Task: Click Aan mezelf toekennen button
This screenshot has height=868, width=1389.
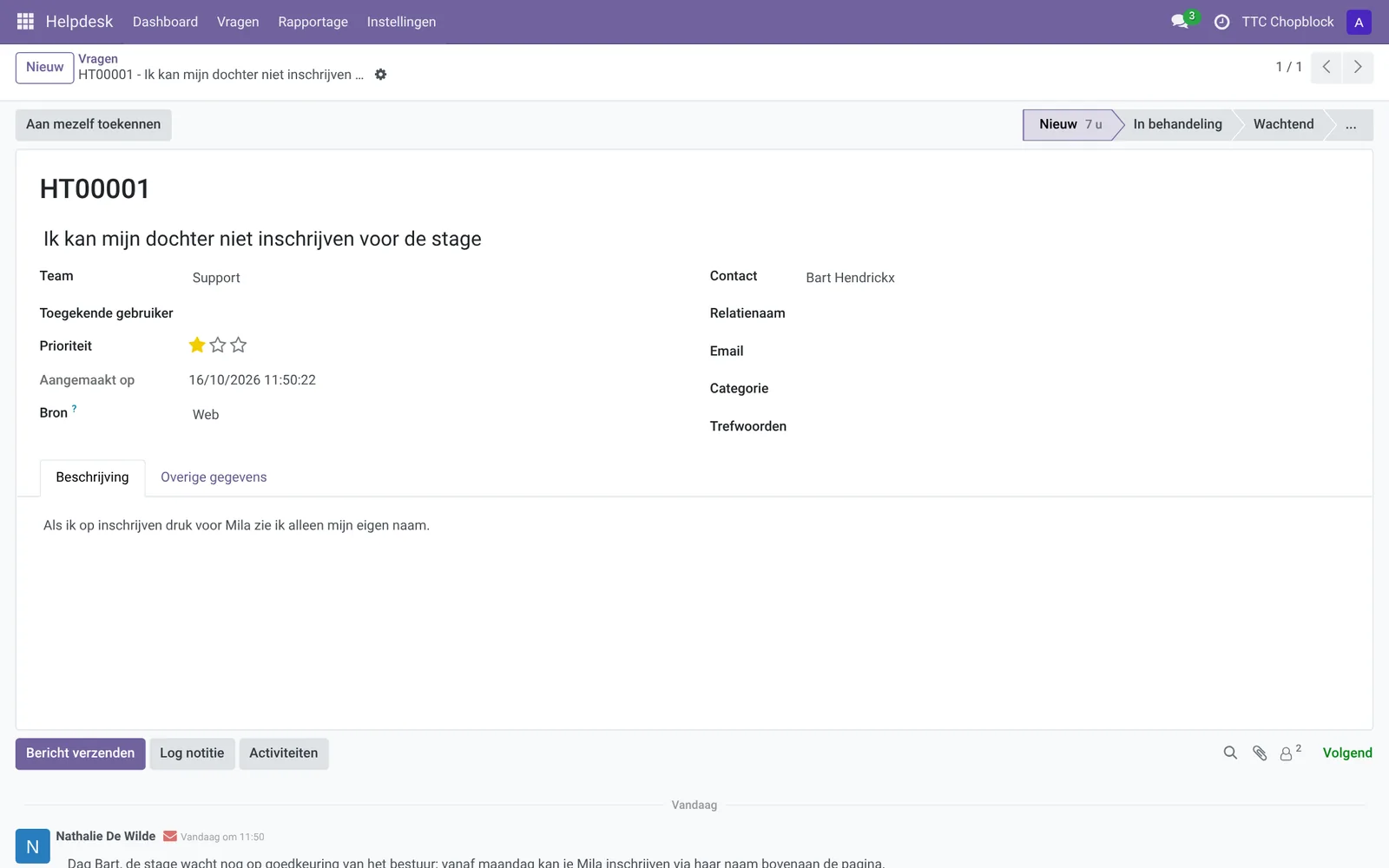Action: pos(94,124)
